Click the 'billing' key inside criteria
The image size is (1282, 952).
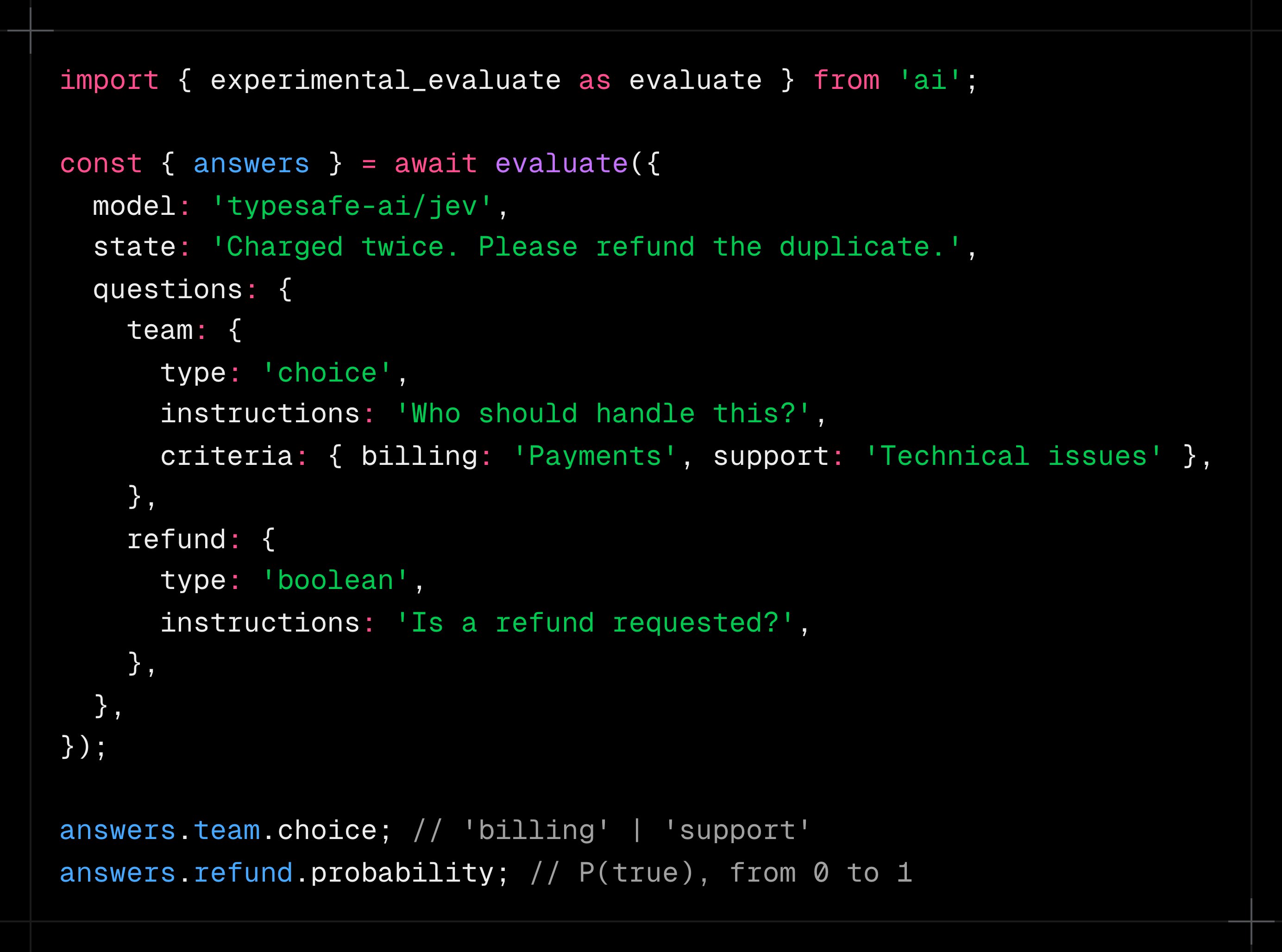[419, 457]
